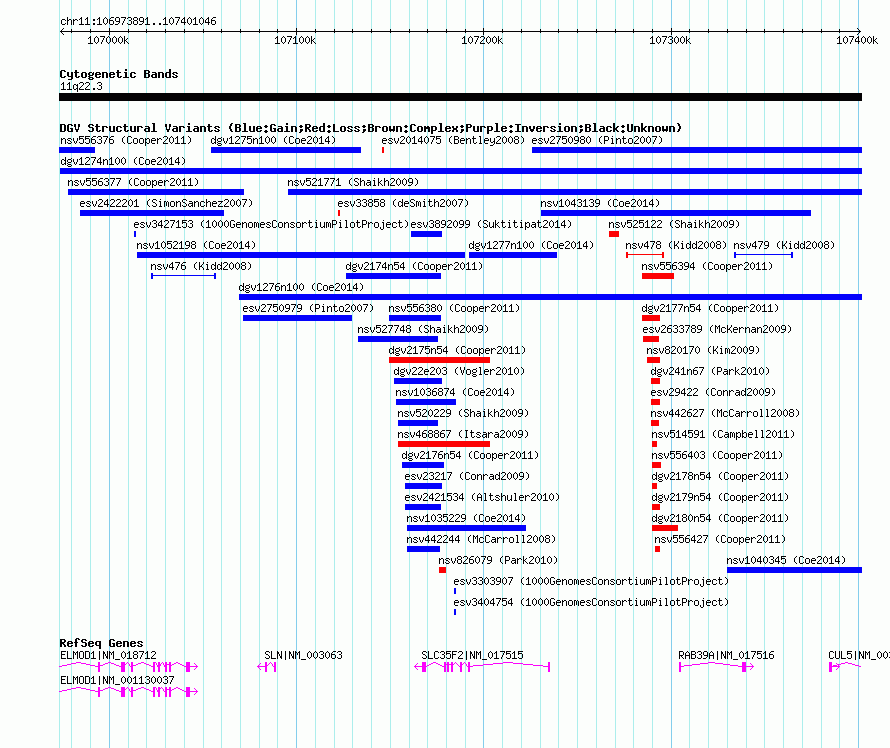Open esv3427153 1000GenomesConsortiumPilotProject entry
This screenshot has width=890, height=748.
(x=271, y=224)
